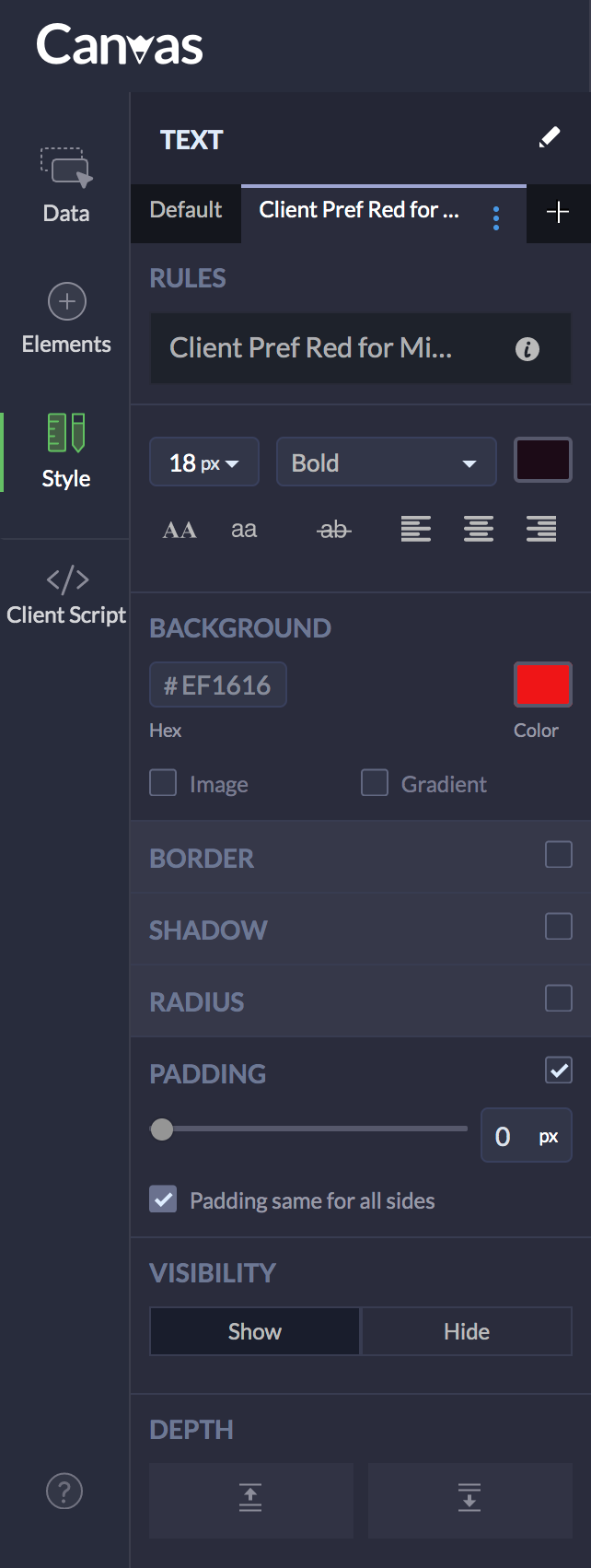This screenshot has height=1568, width=591.
Task: Open the red background Color swatch
Action: pyautogui.click(x=543, y=685)
